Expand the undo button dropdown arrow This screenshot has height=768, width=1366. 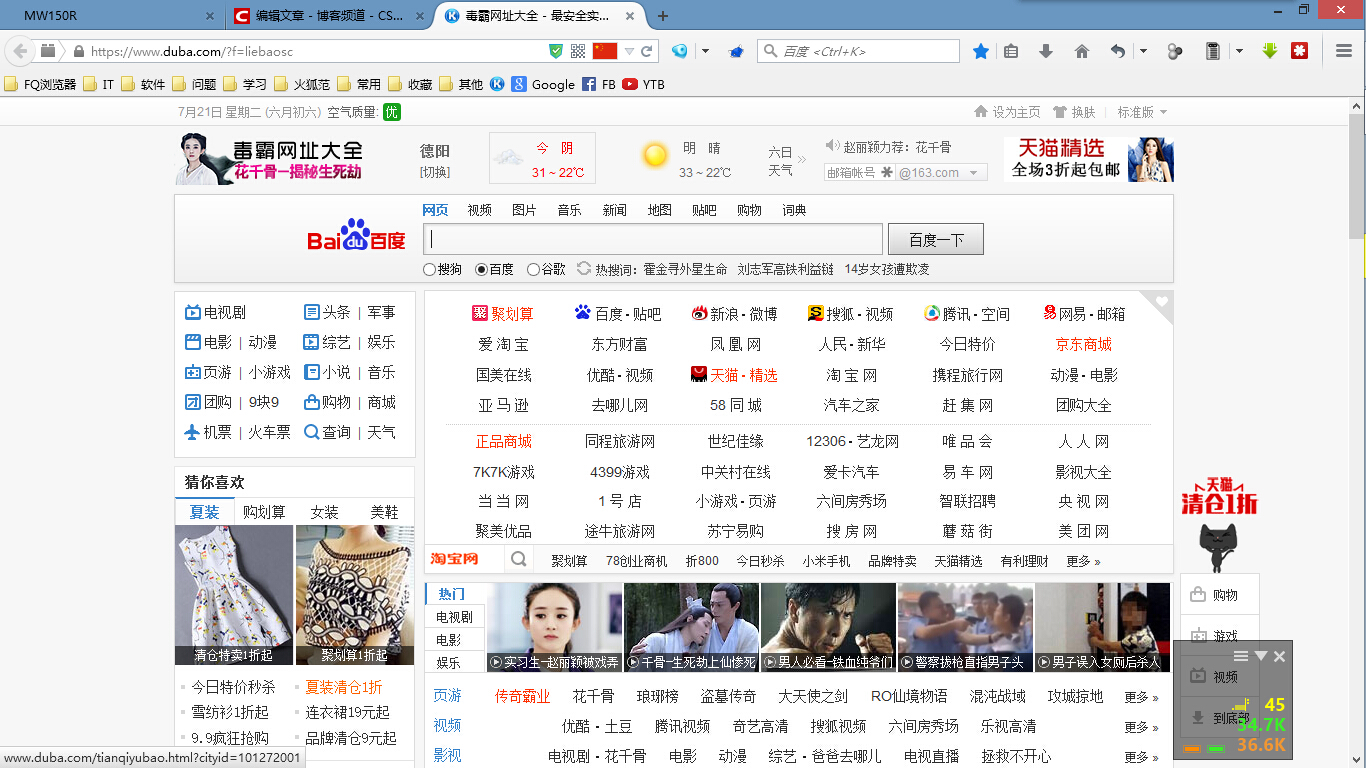pyautogui.click(x=1143, y=51)
